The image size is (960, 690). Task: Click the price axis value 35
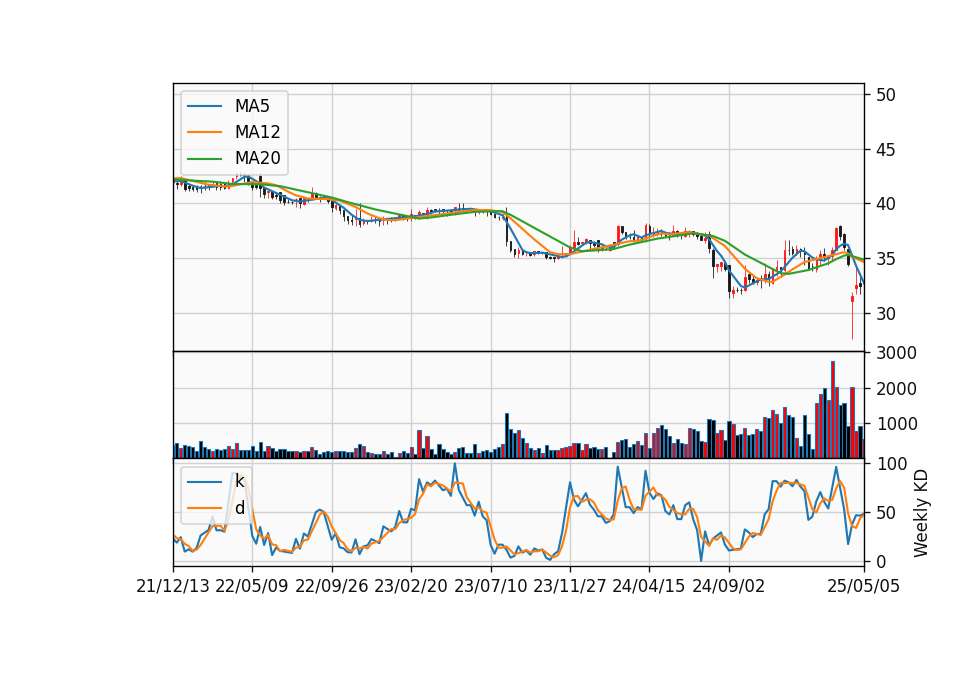pos(885,259)
